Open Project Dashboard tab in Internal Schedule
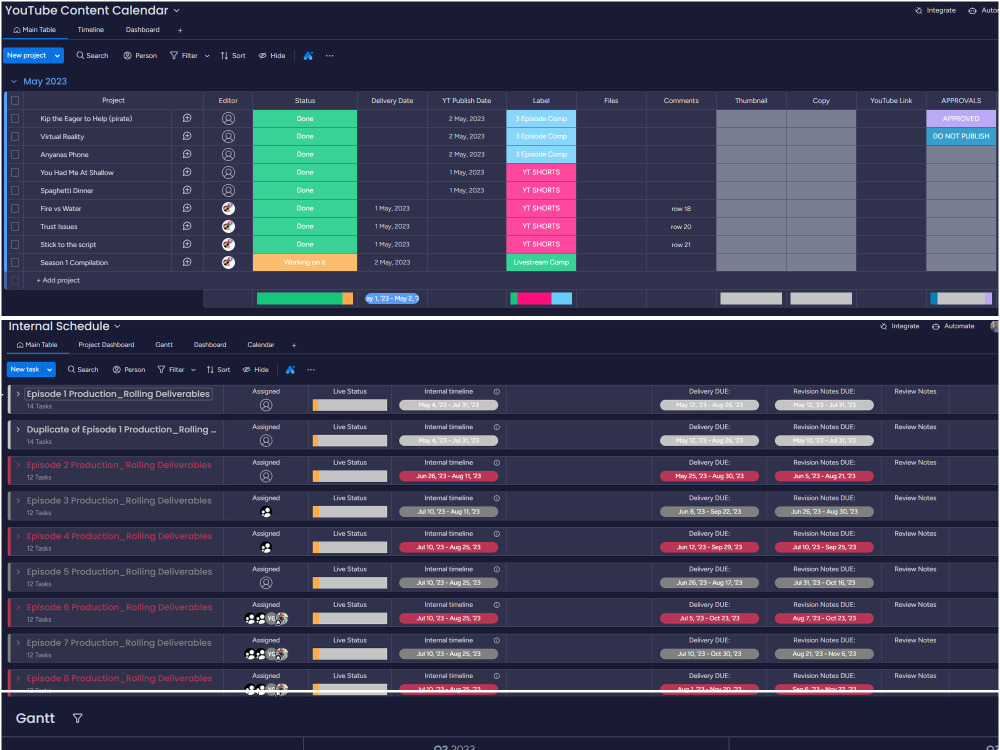 click(x=106, y=344)
